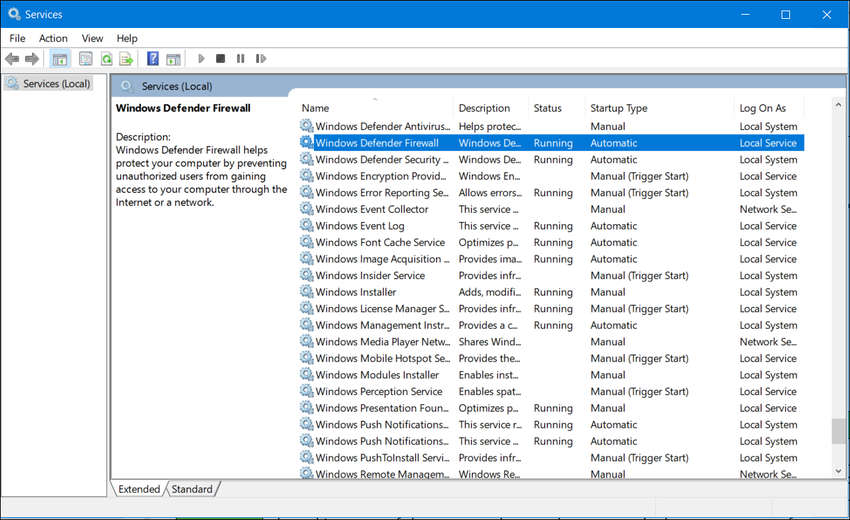Click the Stop Service square icon

(x=220, y=59)
